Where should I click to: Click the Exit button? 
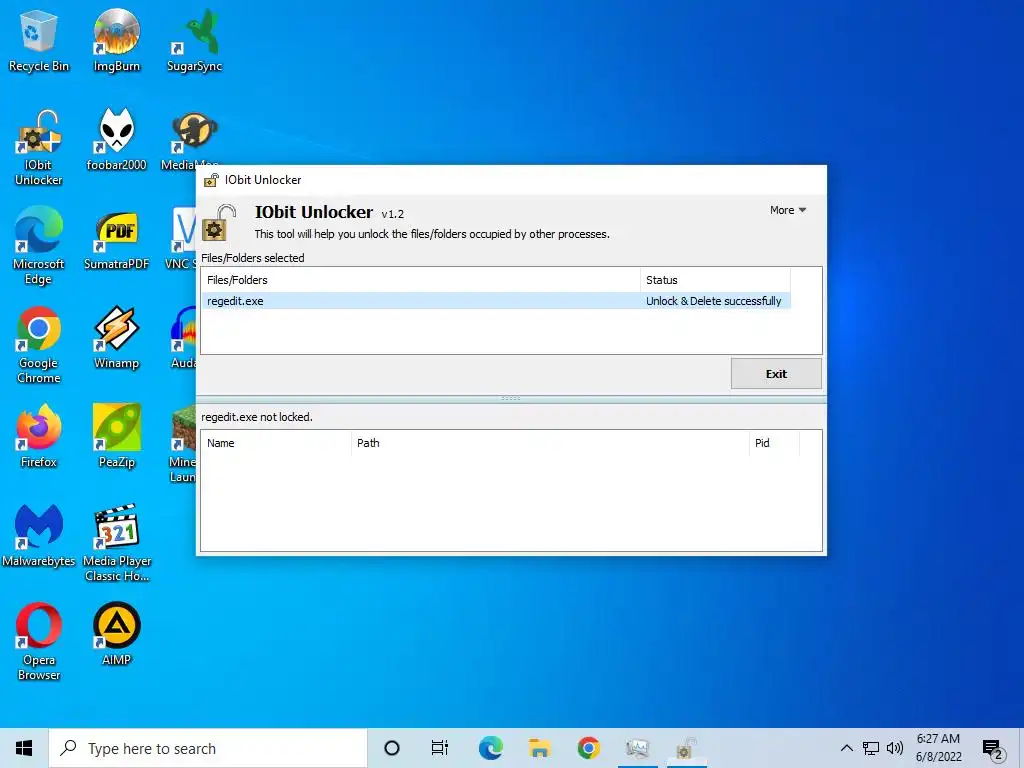(x=776, y=374)
